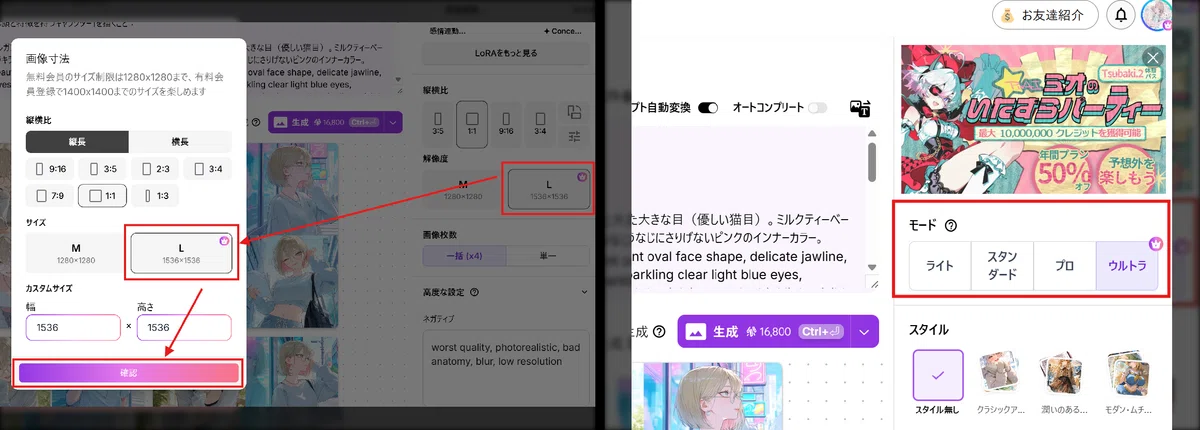This screenshot has width=1200, height=430.
Task: Open the size adjust sliders icon
Action: click(x=574, y=135)
